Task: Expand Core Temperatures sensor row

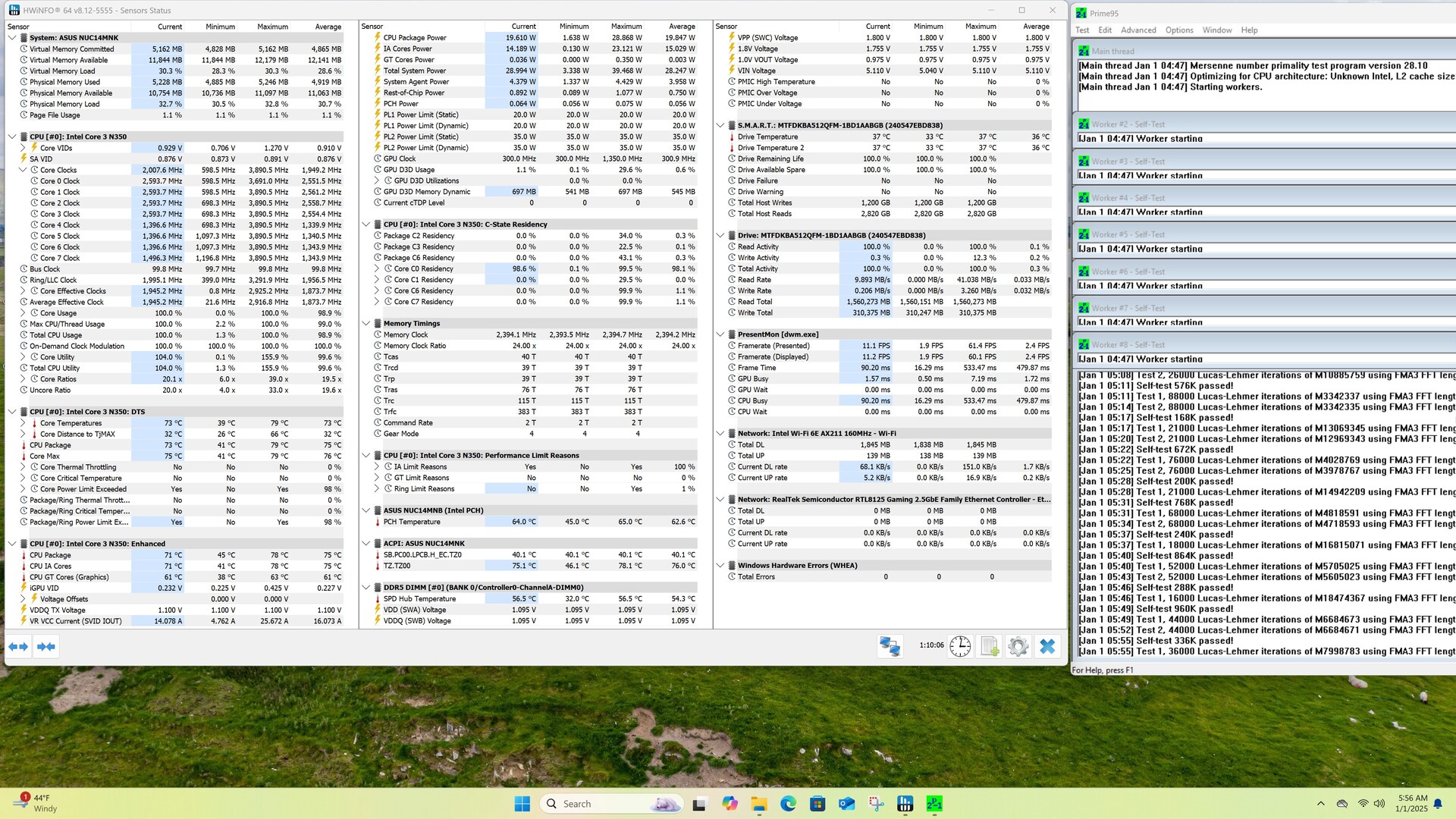Action: [23, 423]
